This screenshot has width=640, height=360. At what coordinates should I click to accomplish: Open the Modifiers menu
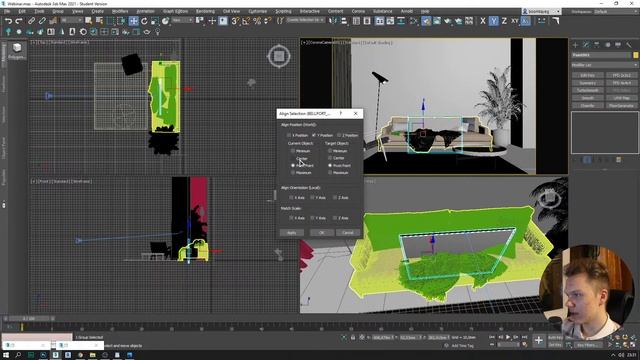[x=120, y=11]
